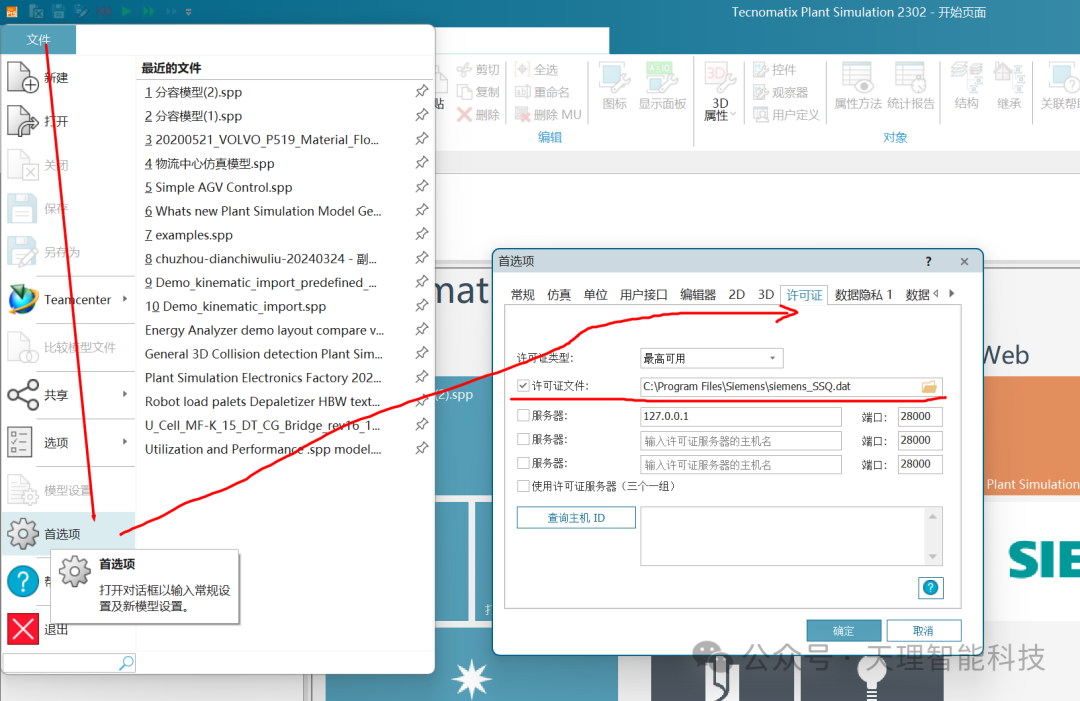Enable the 127.0.0.1 服务器 checkbox
The width and height of the screenshot is (1080, 701).
523,415
